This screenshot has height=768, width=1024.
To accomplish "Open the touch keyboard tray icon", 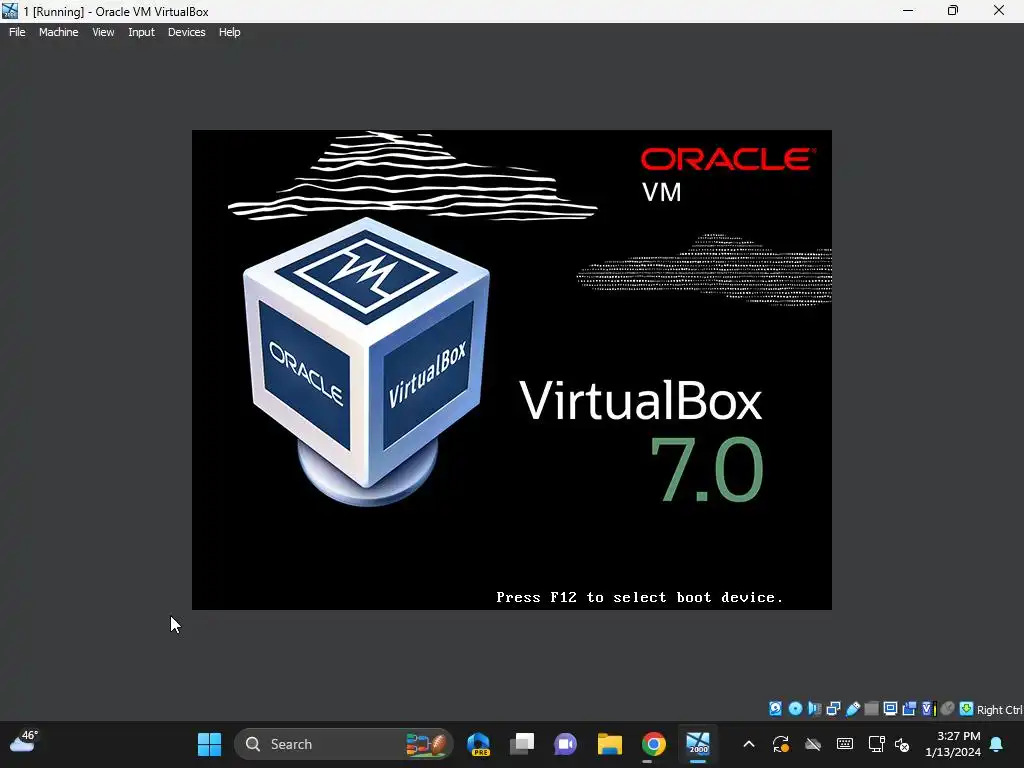I will pos(844,744).
